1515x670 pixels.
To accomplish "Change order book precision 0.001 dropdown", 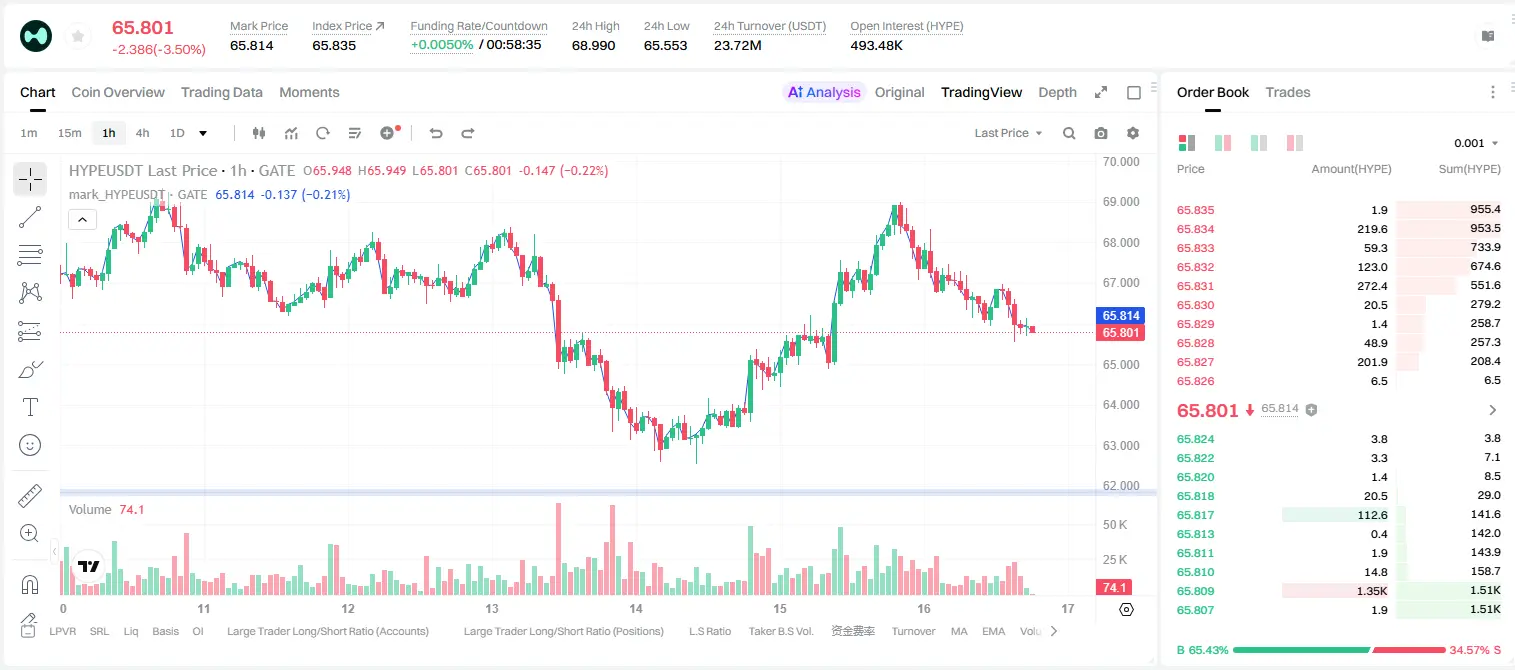I will coord(1476,143).
